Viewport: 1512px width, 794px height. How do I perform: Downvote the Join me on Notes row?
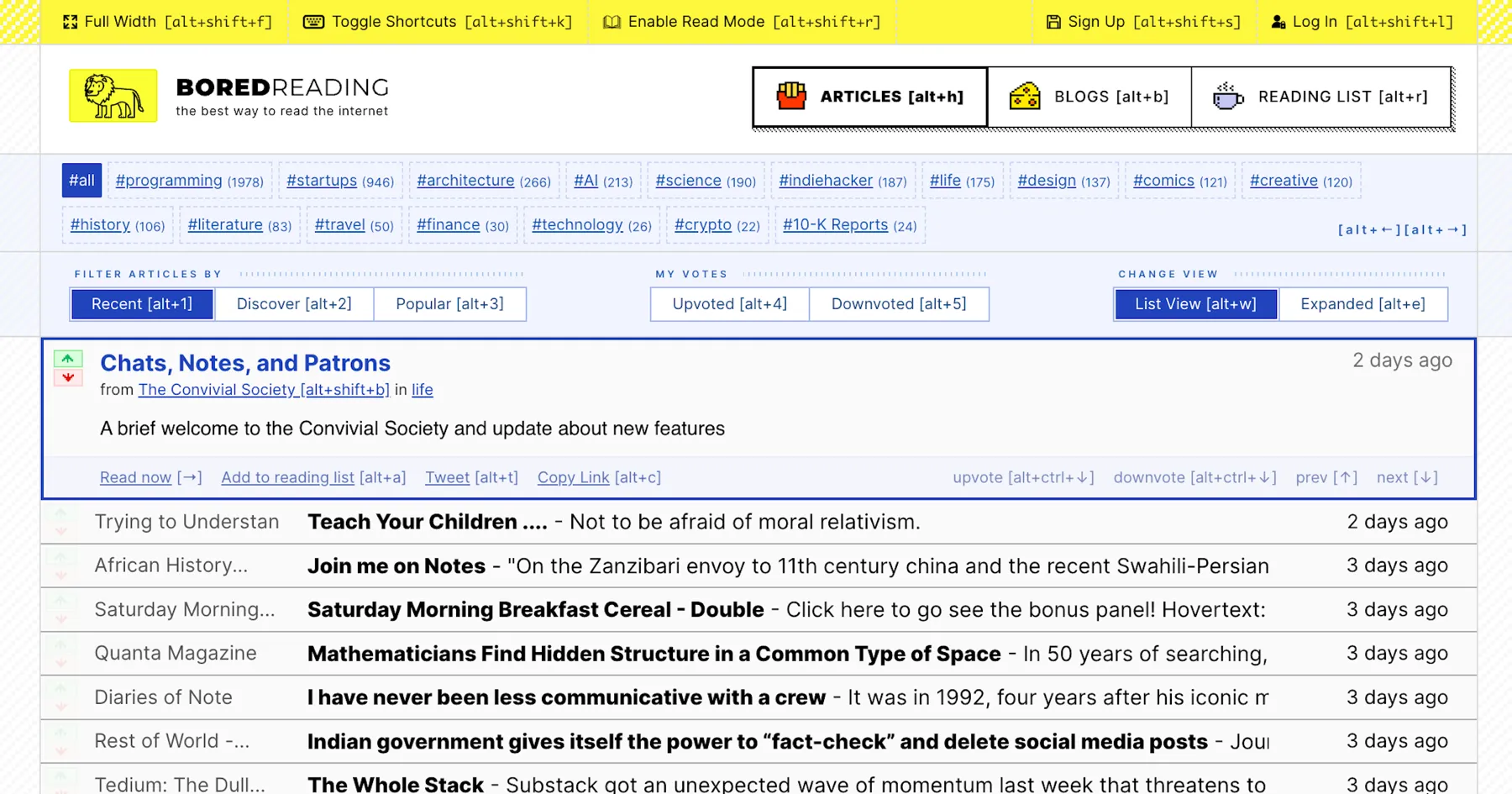pyautogui.click(x=61, y=576)
